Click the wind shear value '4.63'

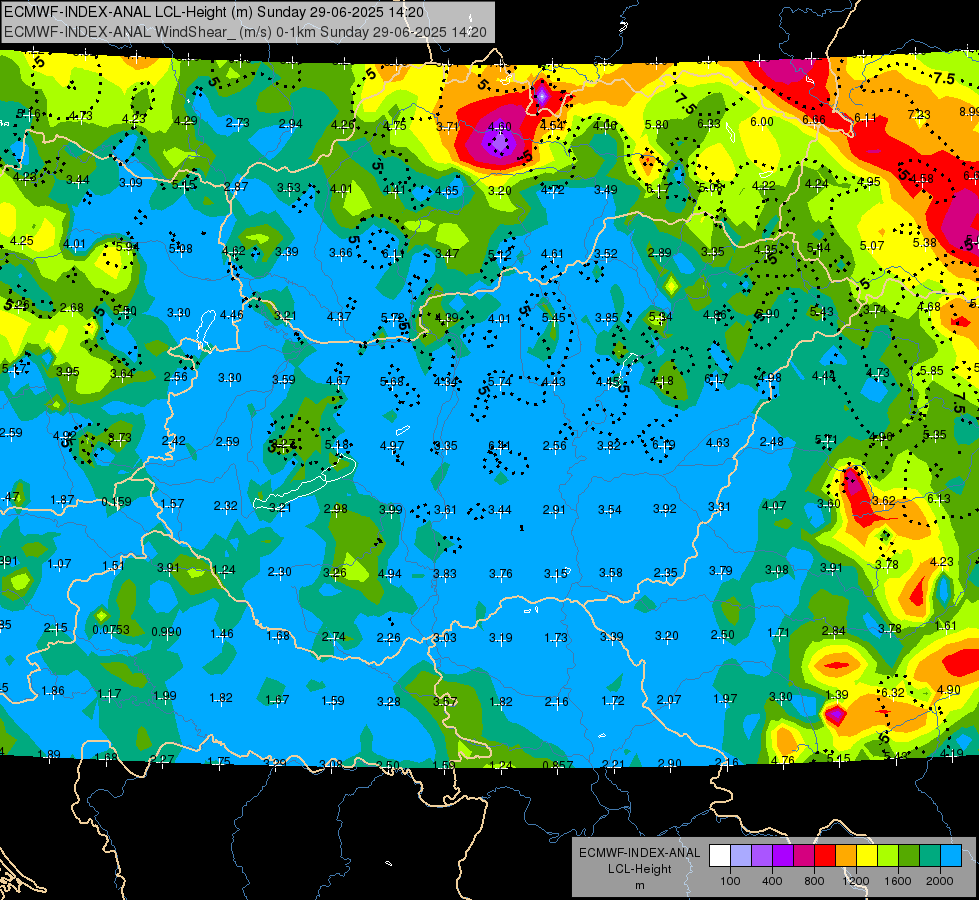(717, 443)
